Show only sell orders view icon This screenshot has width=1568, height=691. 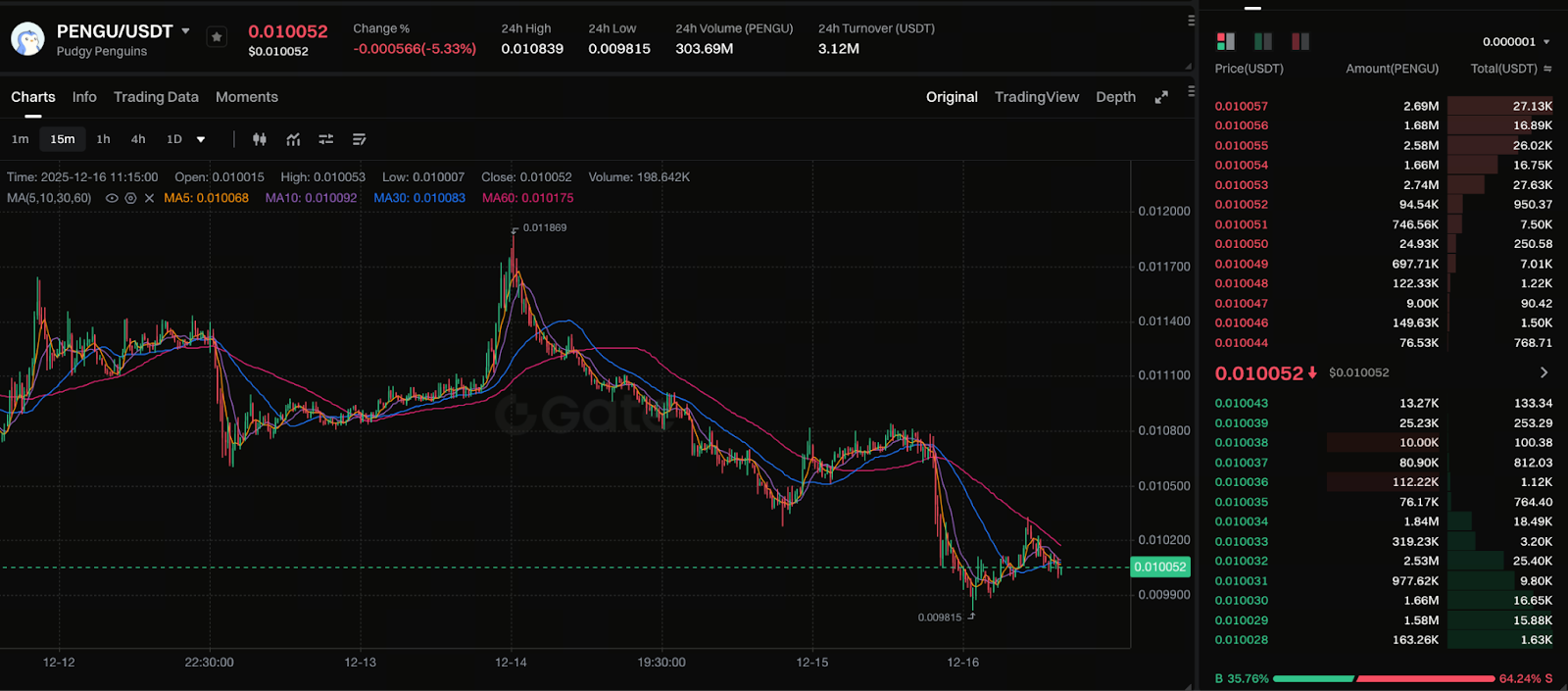coord(1300,41)
